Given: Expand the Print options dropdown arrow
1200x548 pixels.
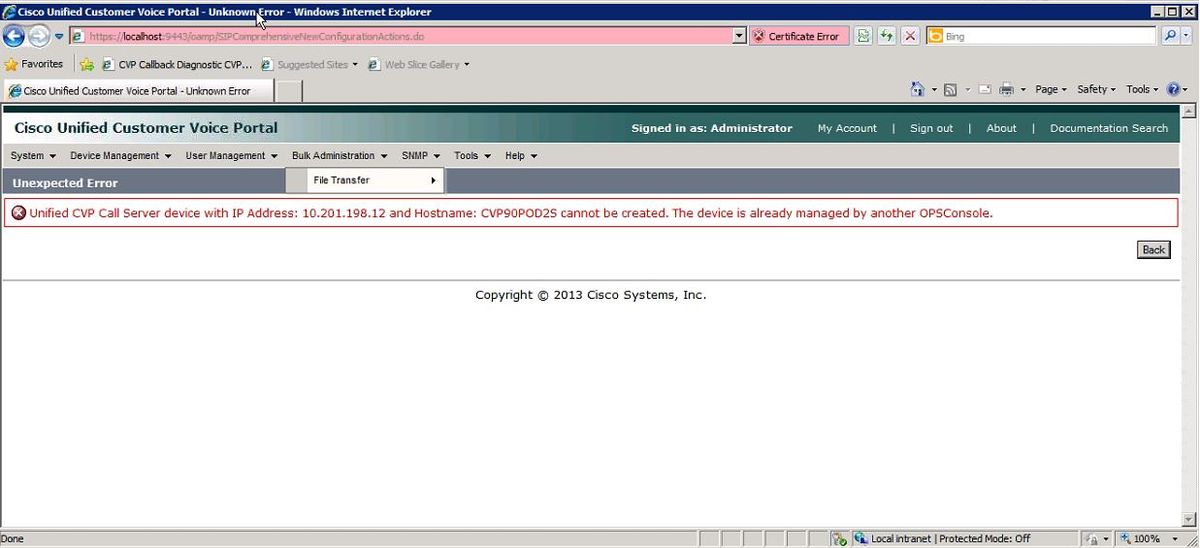Looking at the screenshot, I should click(x=1022, y=90).
